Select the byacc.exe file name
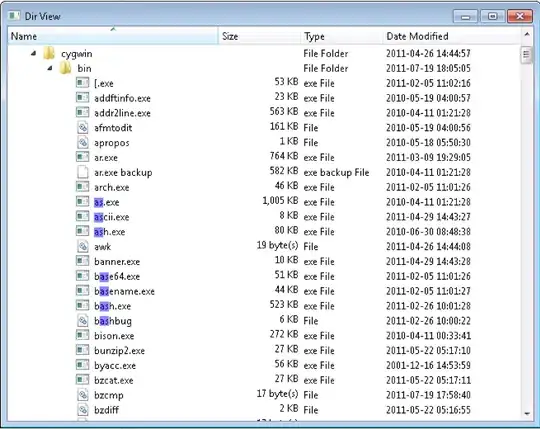Viewport: 540px width, 429px height. [x=115, y=365]
